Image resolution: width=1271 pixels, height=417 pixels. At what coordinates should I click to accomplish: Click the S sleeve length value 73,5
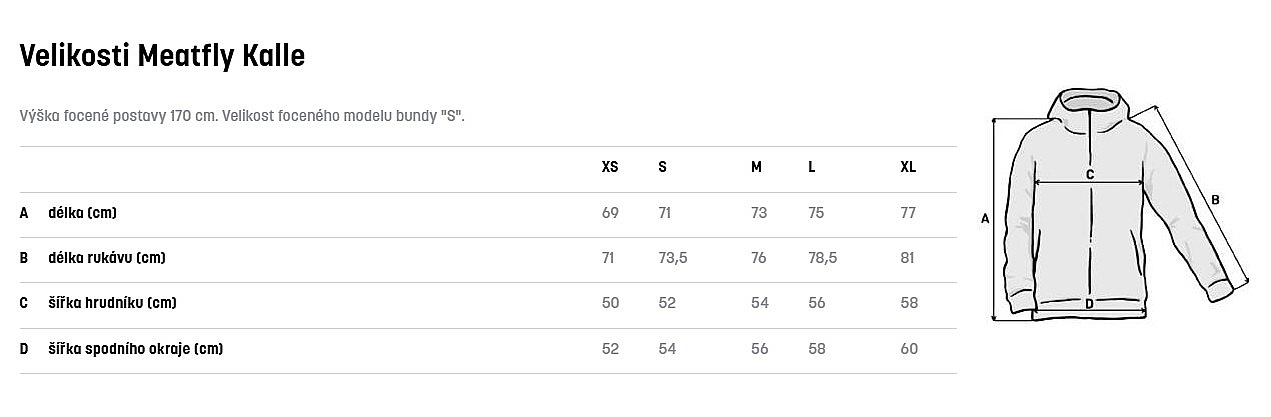[x=673, y=258]
